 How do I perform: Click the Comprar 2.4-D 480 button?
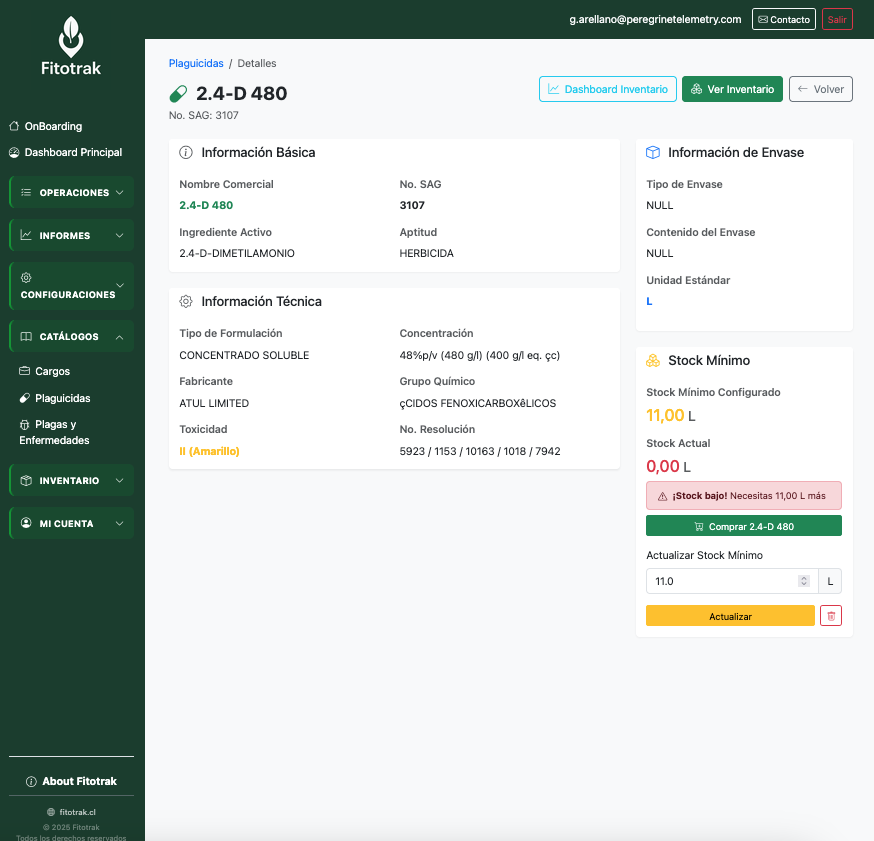click(x=743, y=526)
